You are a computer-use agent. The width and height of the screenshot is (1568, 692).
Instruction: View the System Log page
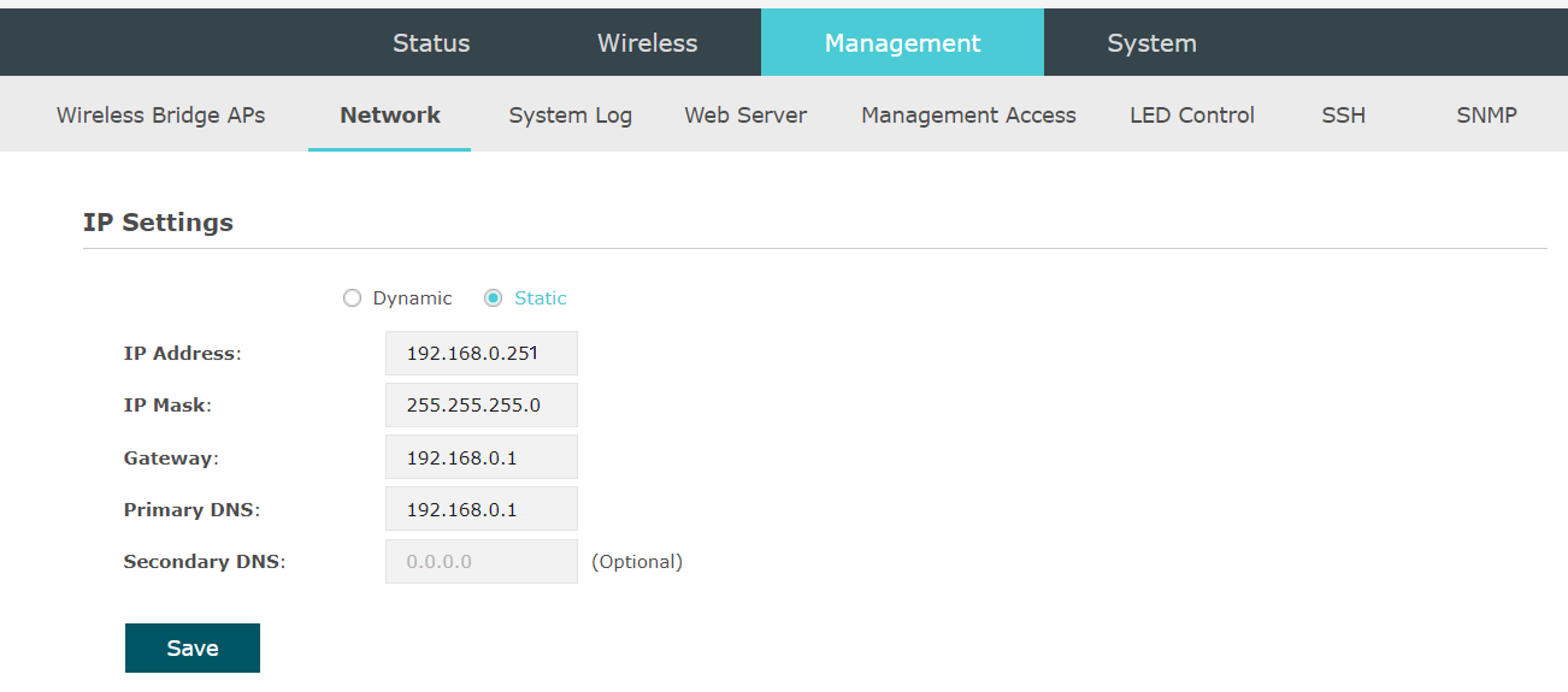(570, 114)
